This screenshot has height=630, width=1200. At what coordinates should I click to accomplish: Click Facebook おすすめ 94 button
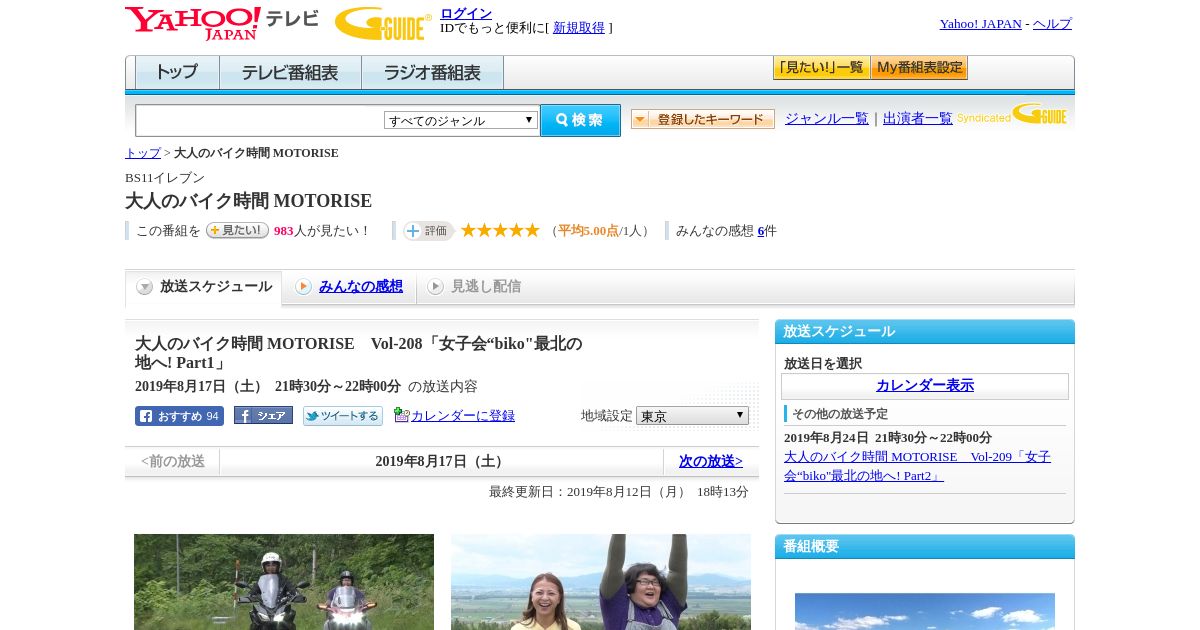tap(179, 416)
